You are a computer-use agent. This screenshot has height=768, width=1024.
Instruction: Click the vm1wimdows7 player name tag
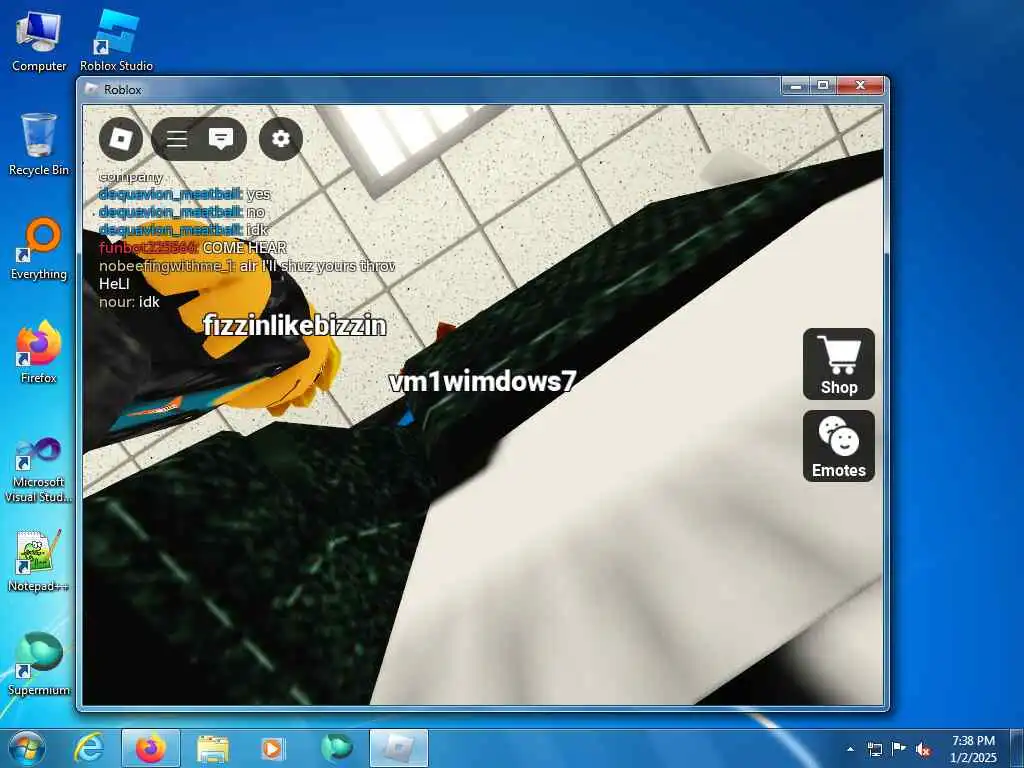483,381
